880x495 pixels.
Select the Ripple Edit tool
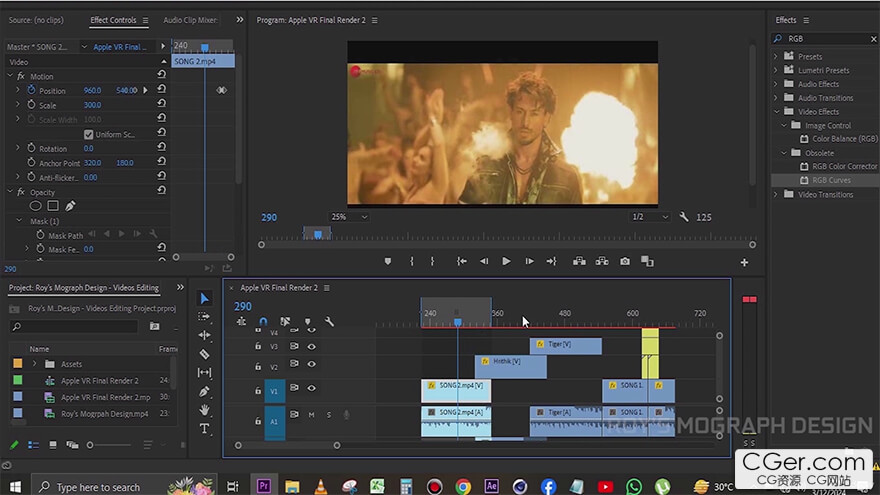204,335
